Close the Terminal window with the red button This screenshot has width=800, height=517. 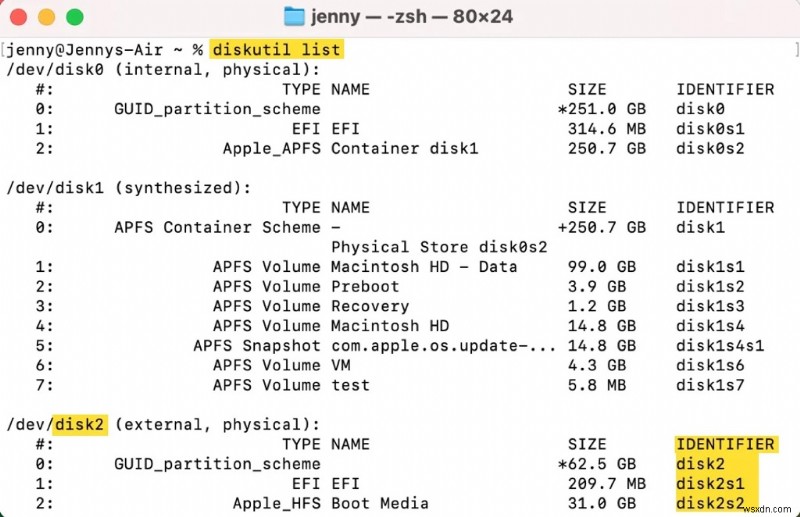click(18, 17)
